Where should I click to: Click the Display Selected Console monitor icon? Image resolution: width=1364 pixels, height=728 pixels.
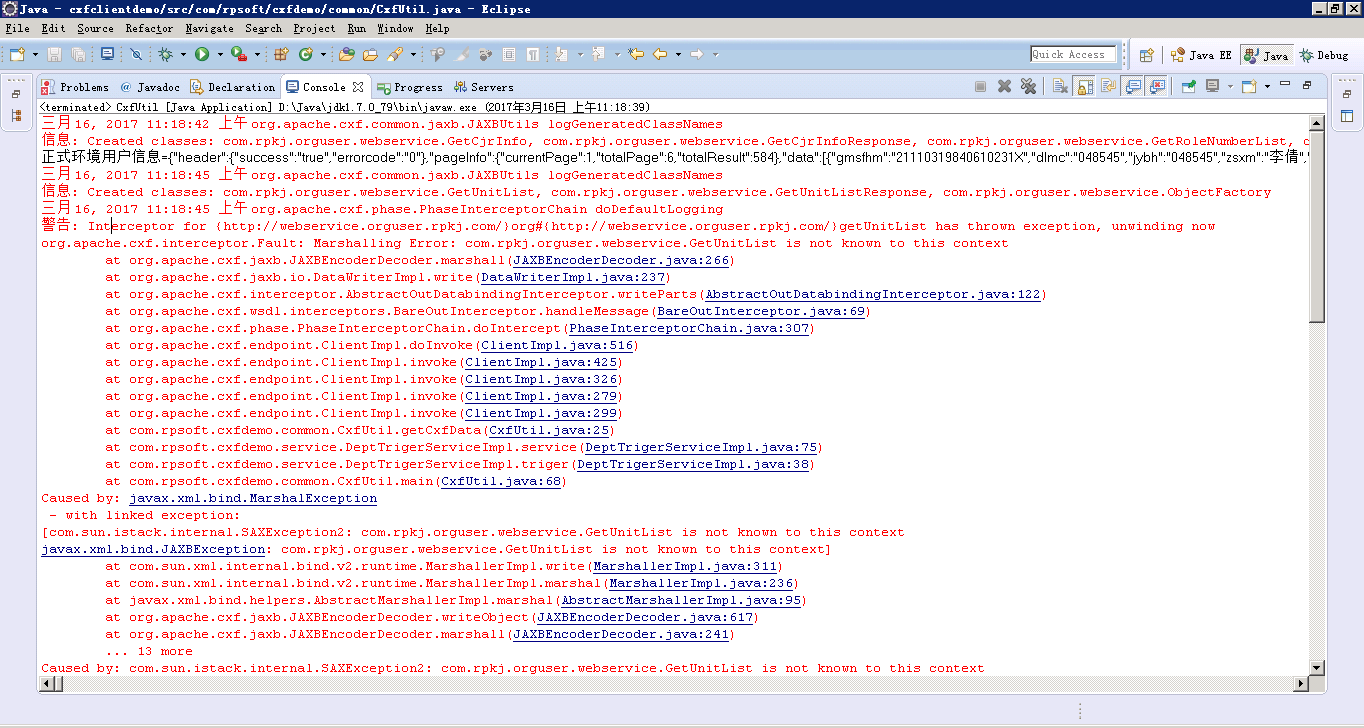pyautogui.click(x=1212, y=87)
